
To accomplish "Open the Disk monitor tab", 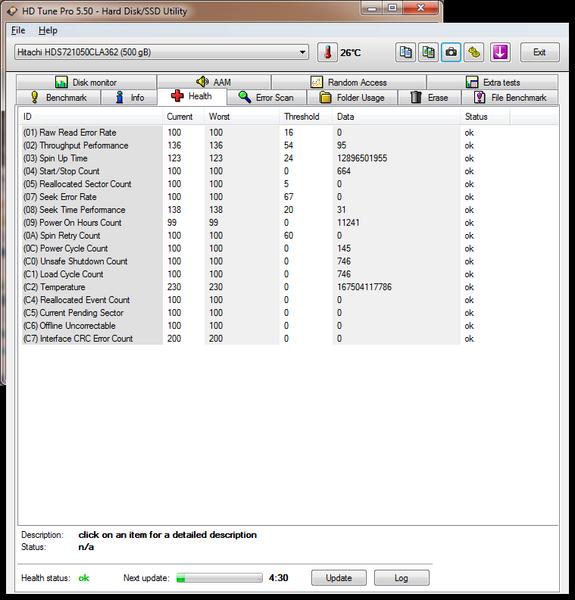I will (86, 82).
